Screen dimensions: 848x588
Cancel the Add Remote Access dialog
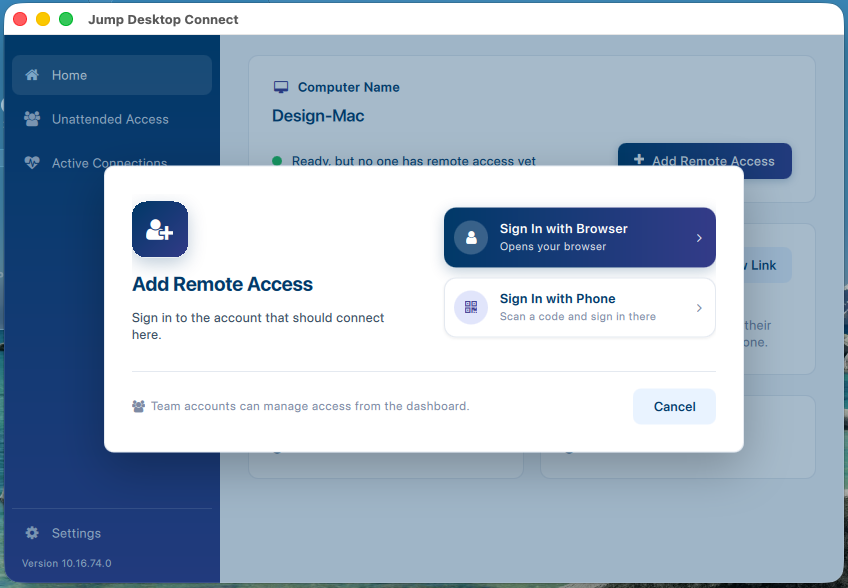tap(674, 406)
